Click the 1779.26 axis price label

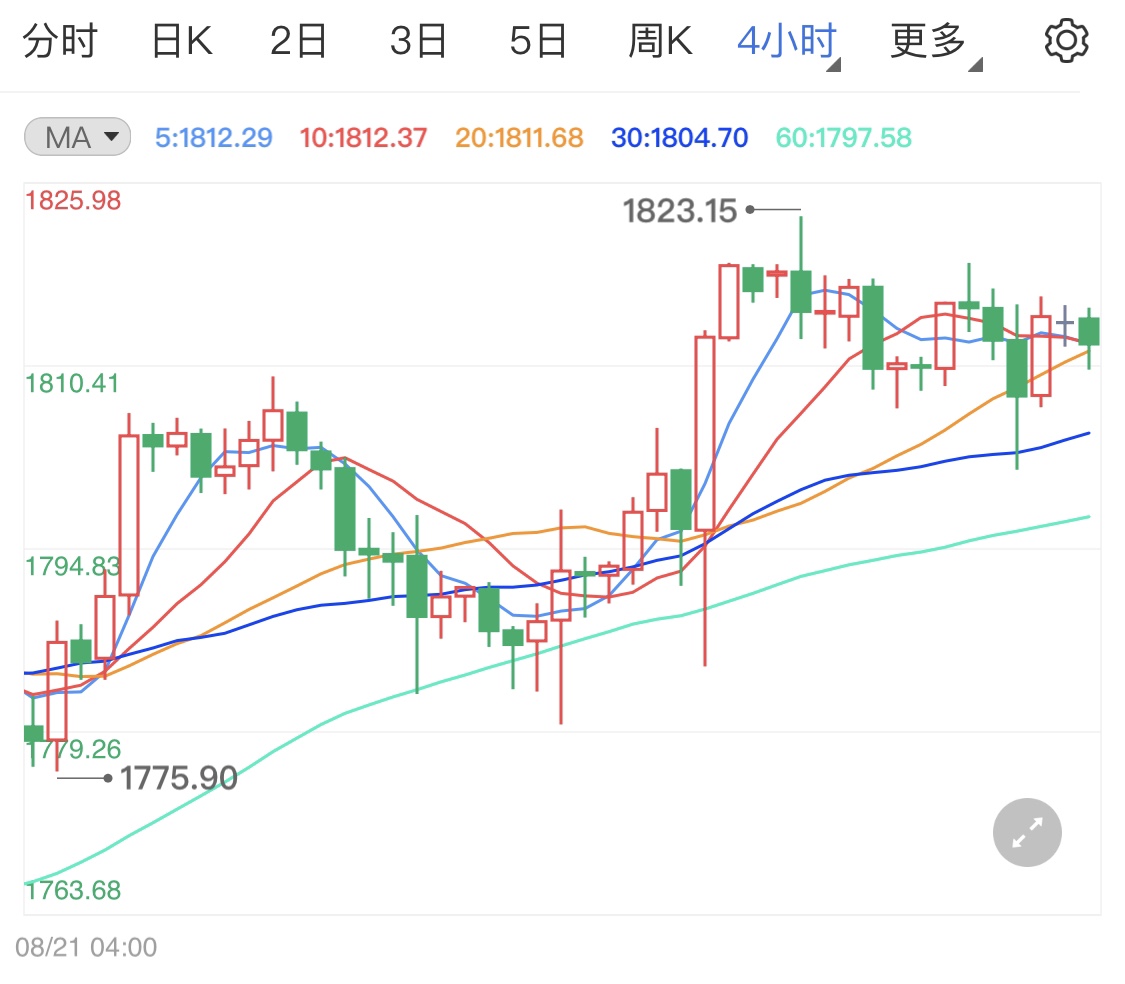pos(73,749)
